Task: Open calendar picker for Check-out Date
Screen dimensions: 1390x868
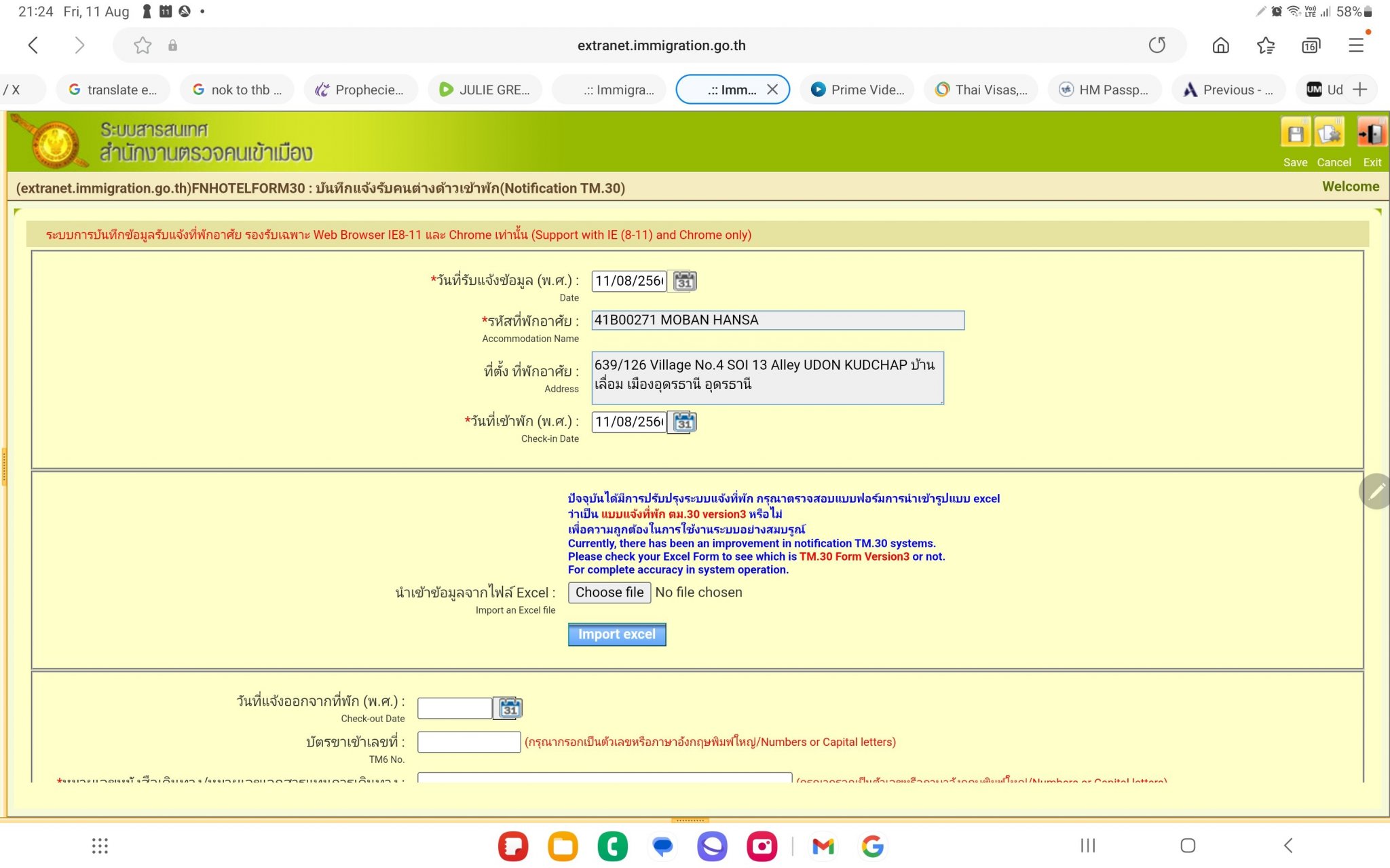Action: (x=510, y=709)
